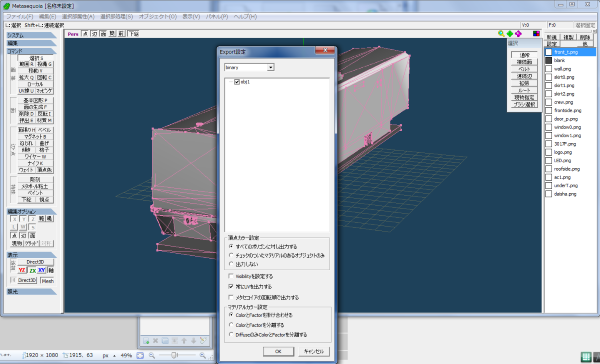This screenshot has height=364, width=600.
Task: Toggle the obj1 checkbox in export tree
Action: 237,82
